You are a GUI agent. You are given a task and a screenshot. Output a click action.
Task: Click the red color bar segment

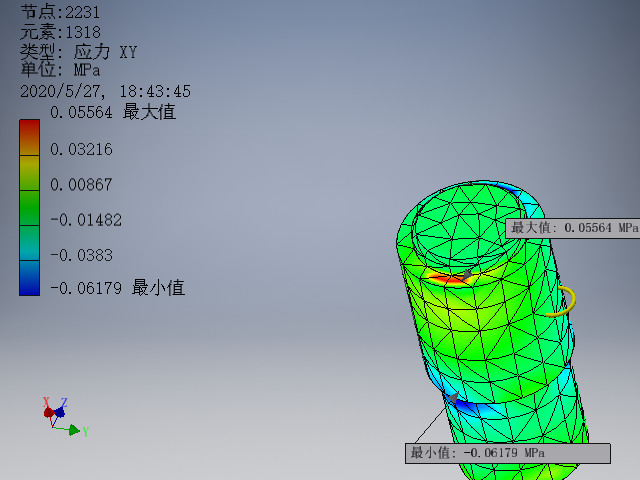[29, 137]
